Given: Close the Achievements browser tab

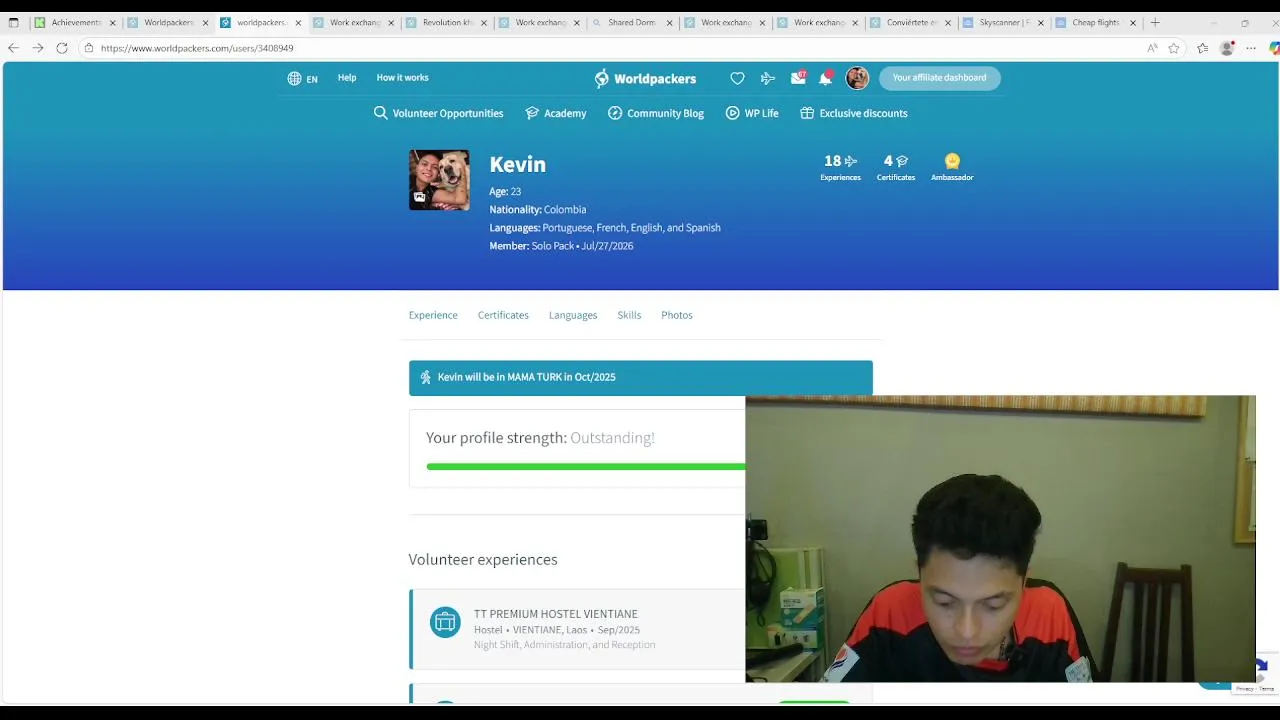Looking at the screenshot, I should coord(112,22).
